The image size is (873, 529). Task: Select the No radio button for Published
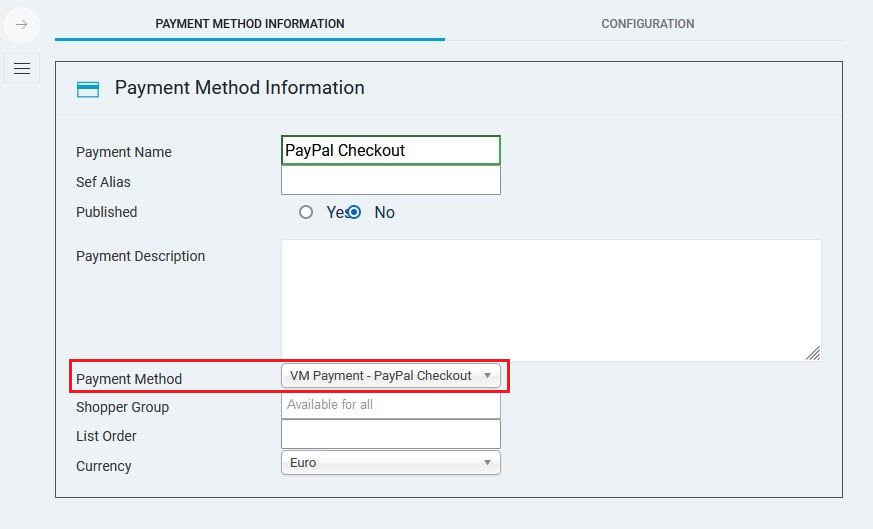[x=354, y=212]
